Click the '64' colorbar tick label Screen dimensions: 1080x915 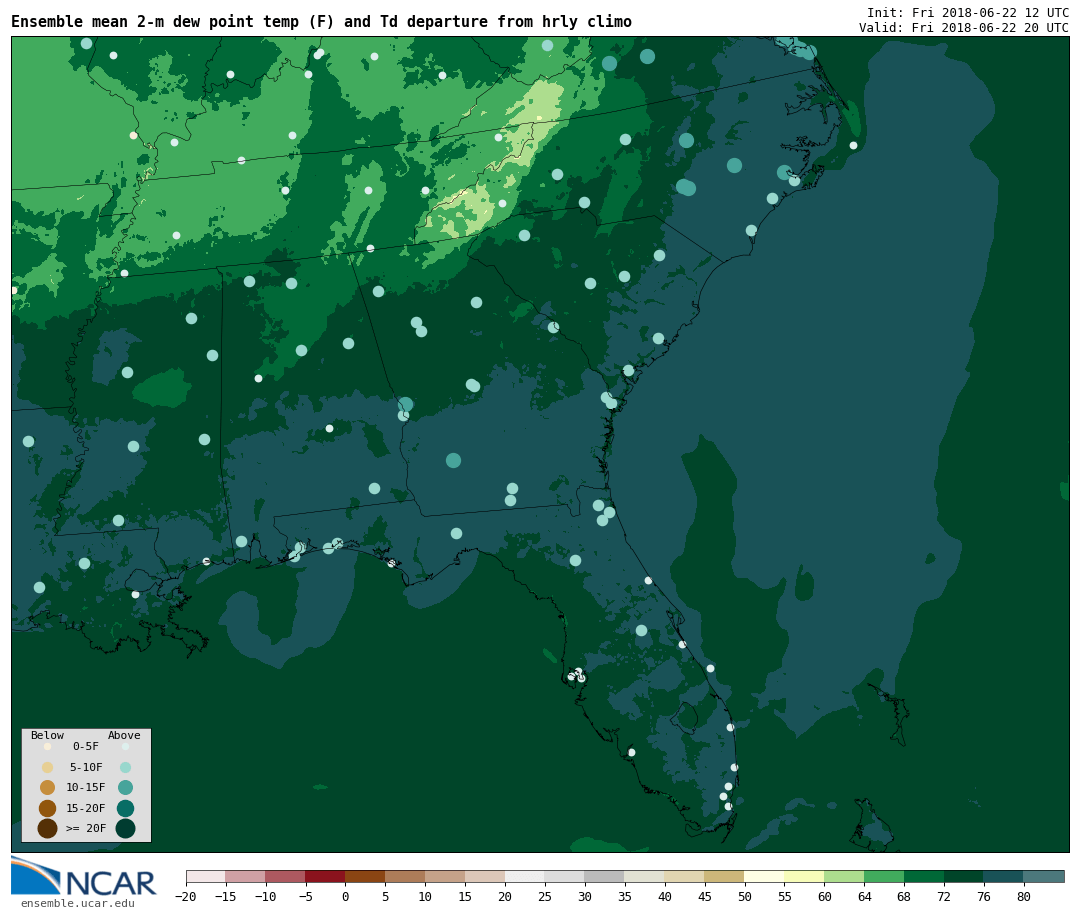pos(864,896)
